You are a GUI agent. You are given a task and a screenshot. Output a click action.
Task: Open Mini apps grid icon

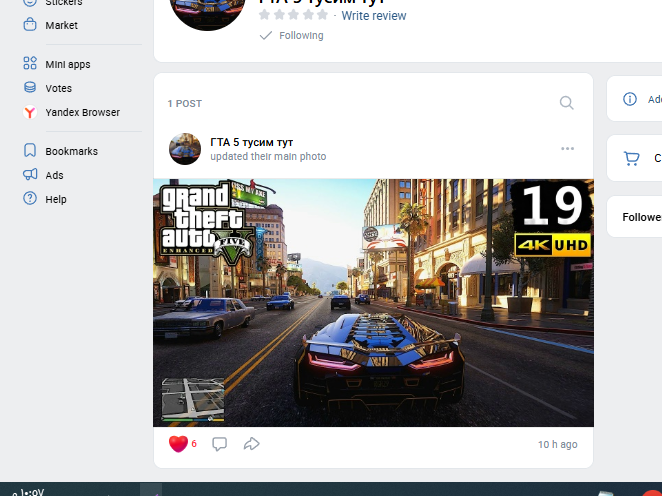click(30, 63)
